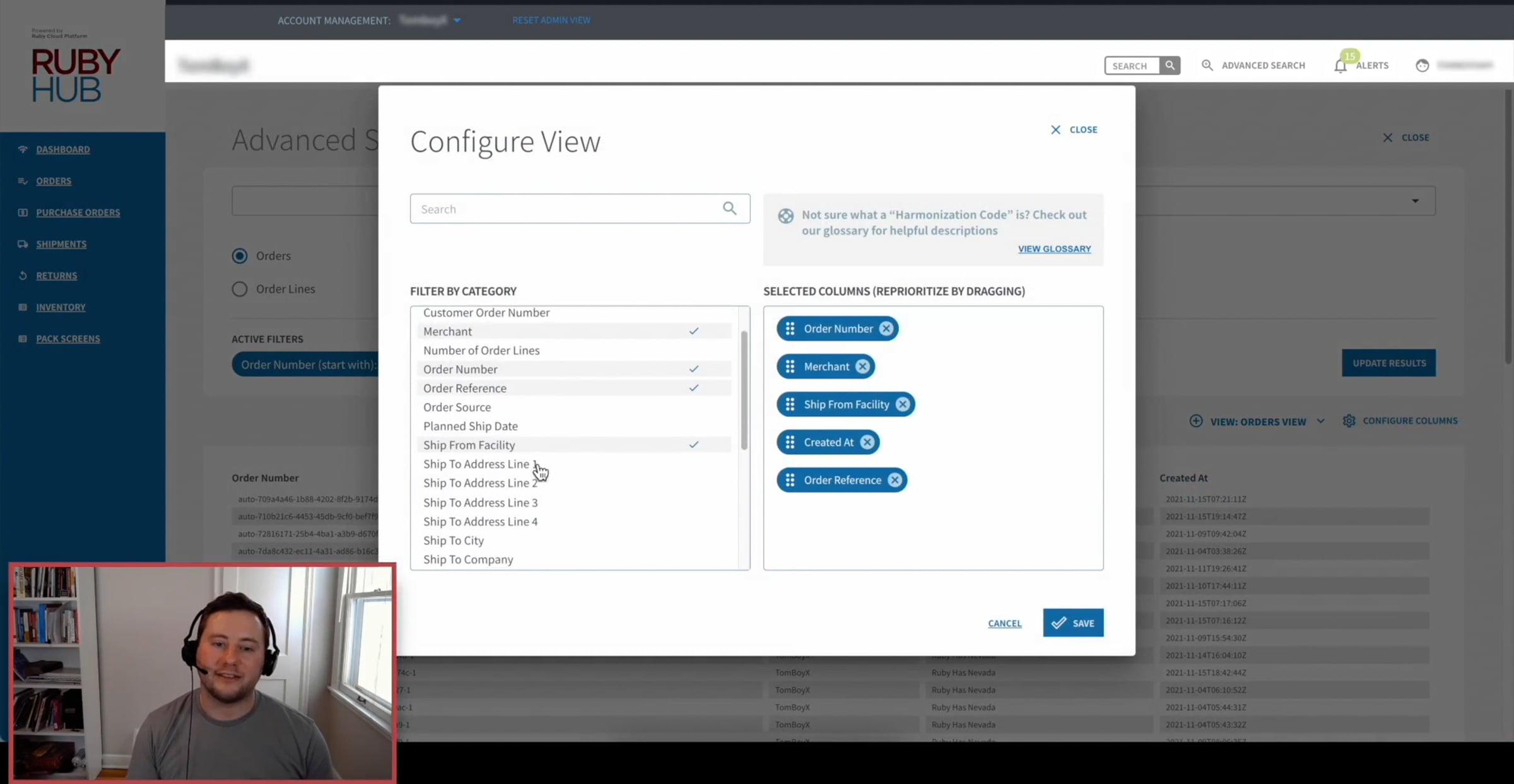Click Configure Columns link on Advanced Search
This screenshot has width=1514, height=784.
tap(1410, 421)
